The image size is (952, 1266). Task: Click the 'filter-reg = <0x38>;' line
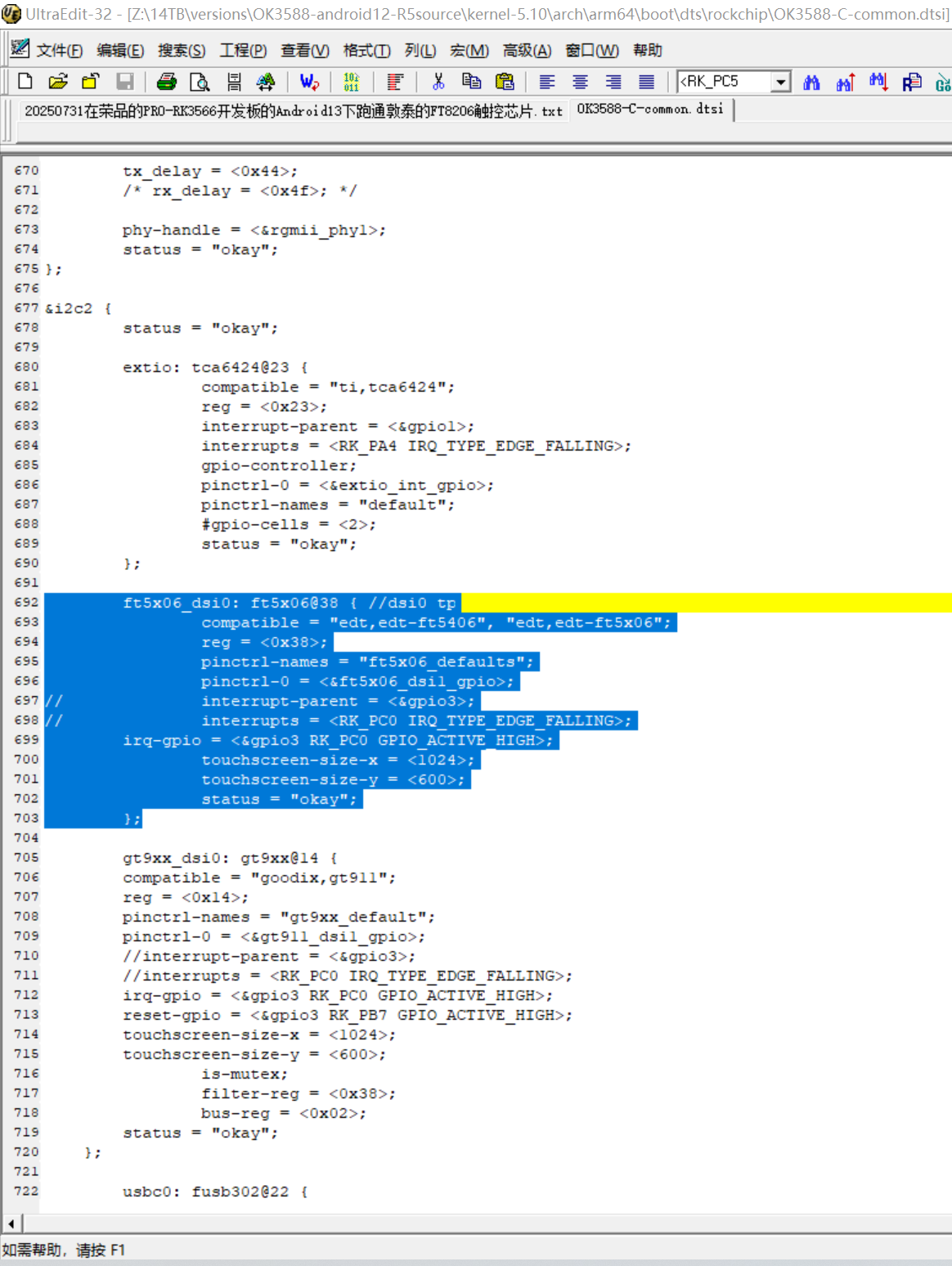[x=299, y=1093]
